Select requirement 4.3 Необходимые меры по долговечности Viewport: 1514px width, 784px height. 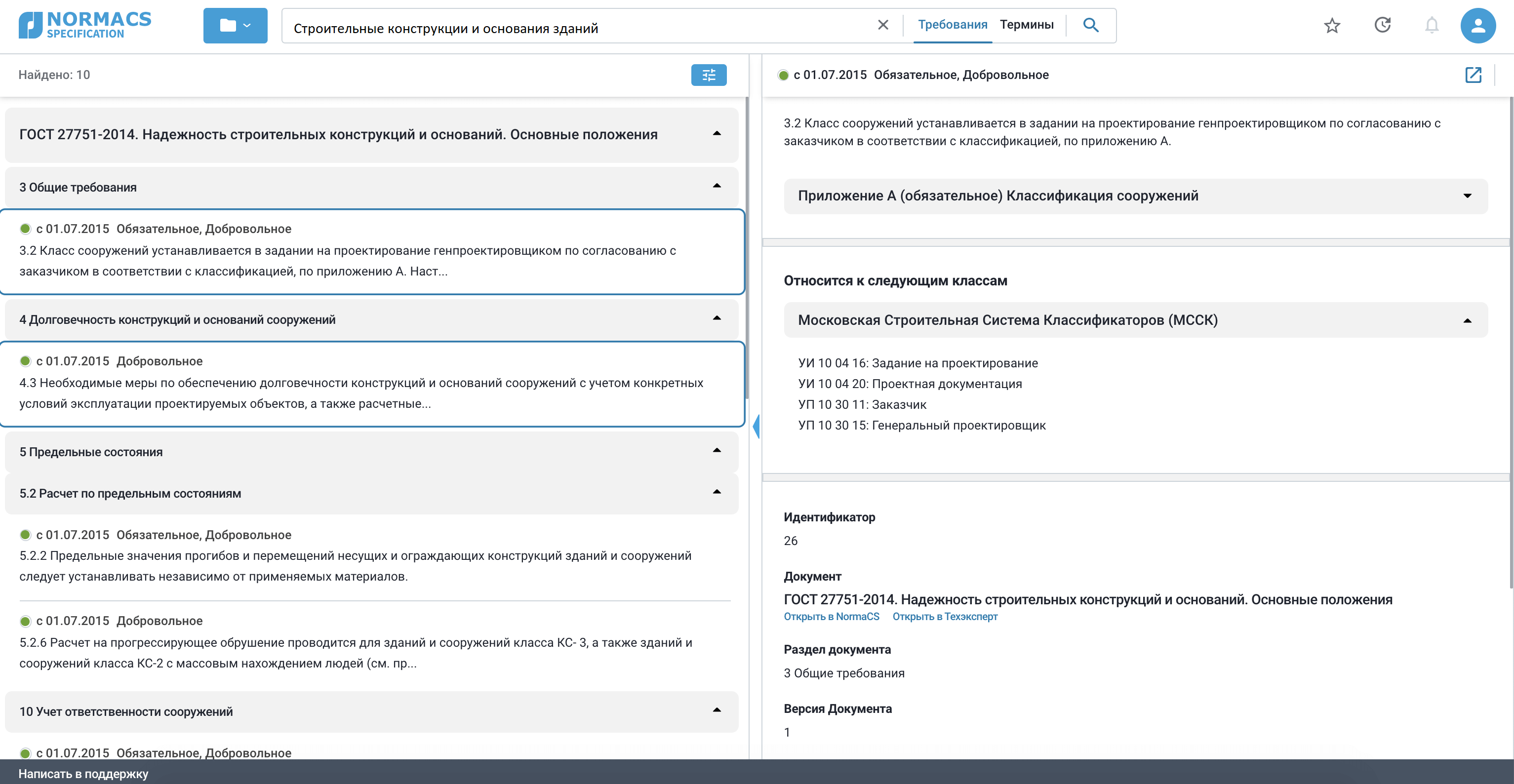(372, 384)
